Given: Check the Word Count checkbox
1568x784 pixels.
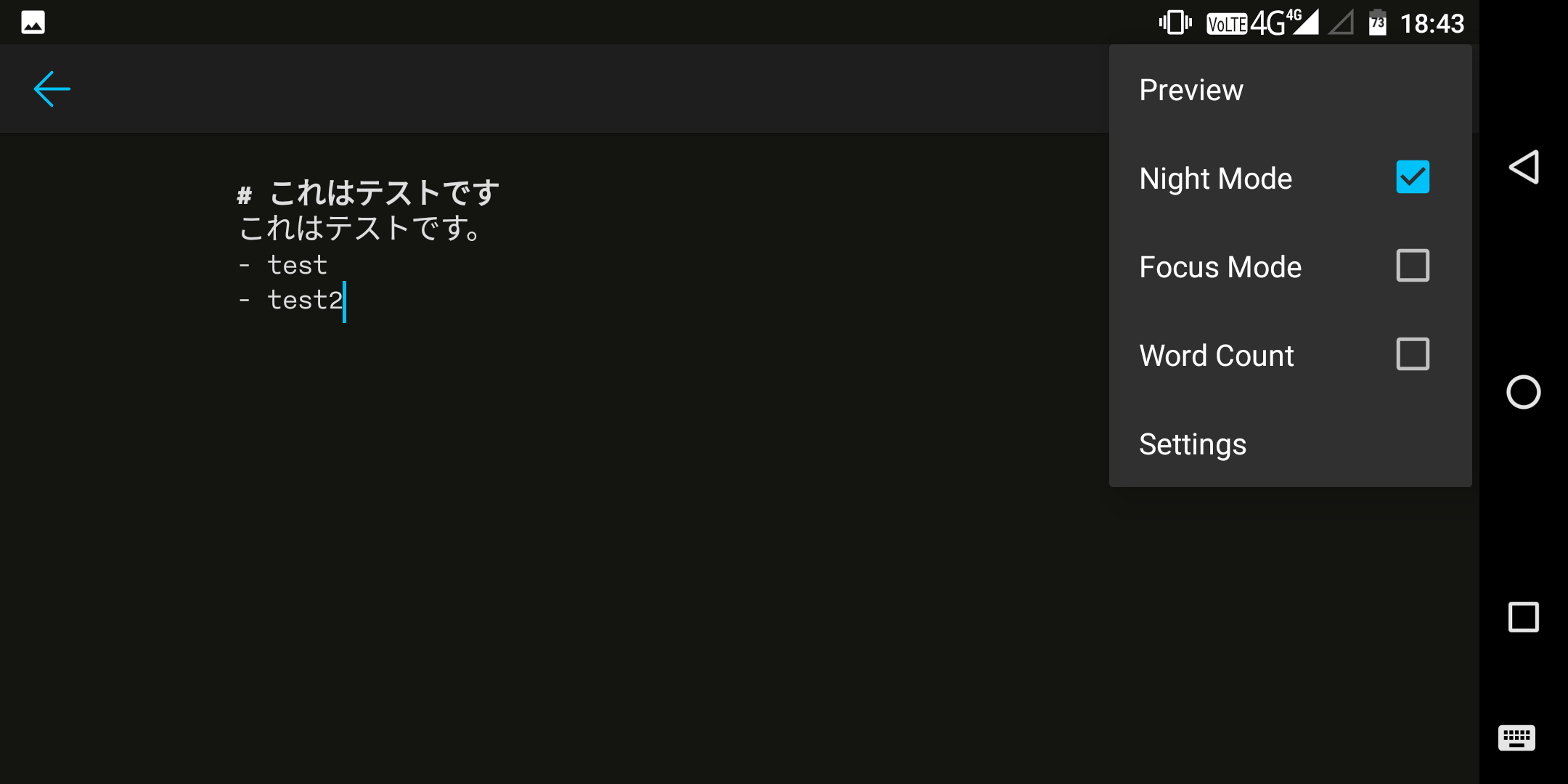Looking at the screenshot, I should click(1413, 354).
